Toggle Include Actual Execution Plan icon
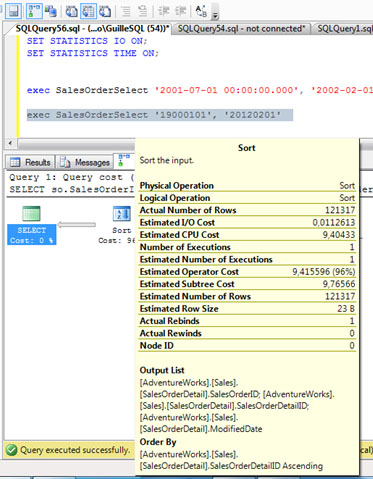This screenshot has width=373, height=479. click(34, 11)
